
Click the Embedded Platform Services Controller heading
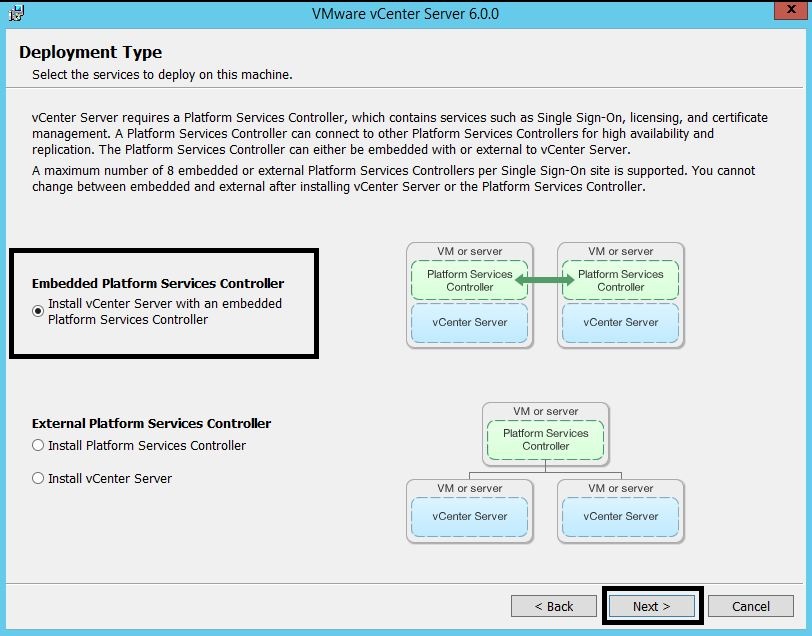(x=158, y=284)
